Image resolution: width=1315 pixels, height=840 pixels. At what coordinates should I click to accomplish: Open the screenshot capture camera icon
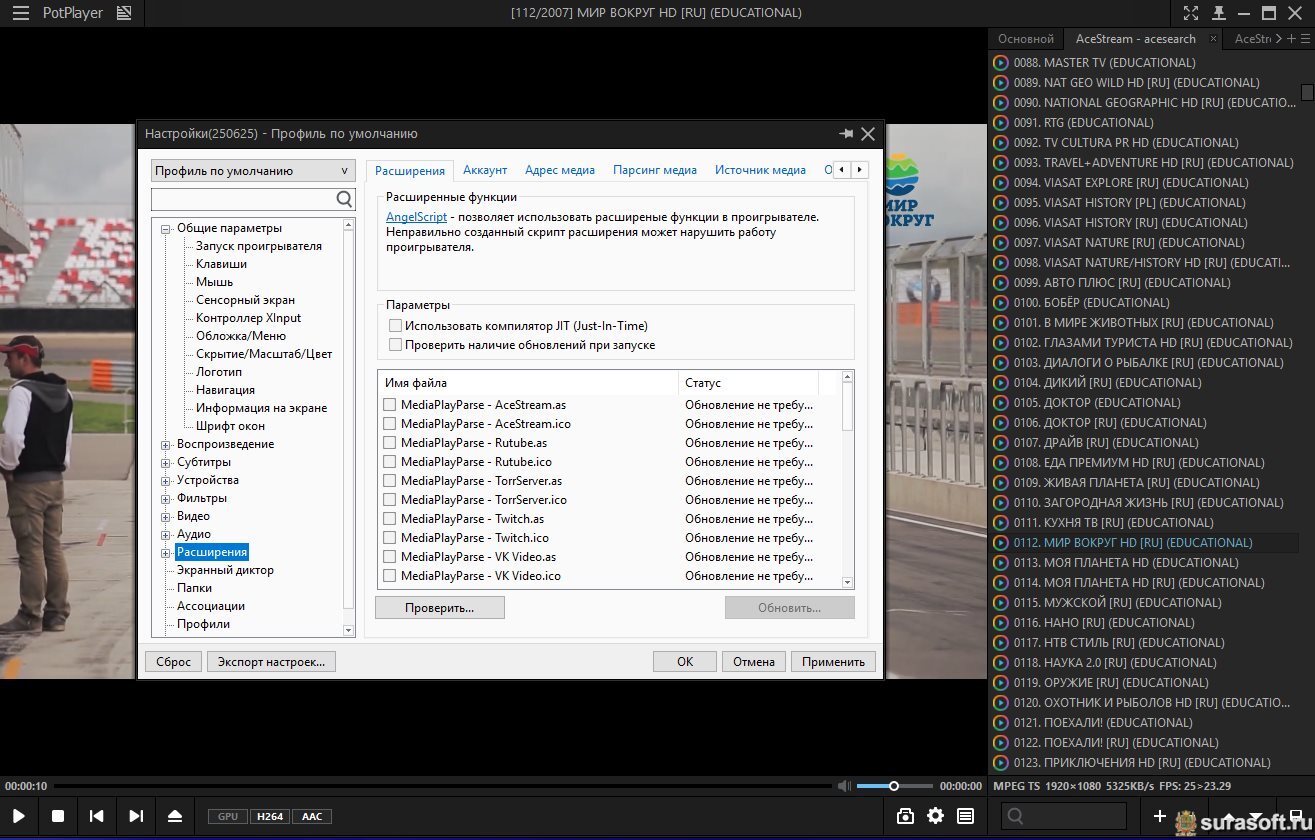(x=905, y=816)
